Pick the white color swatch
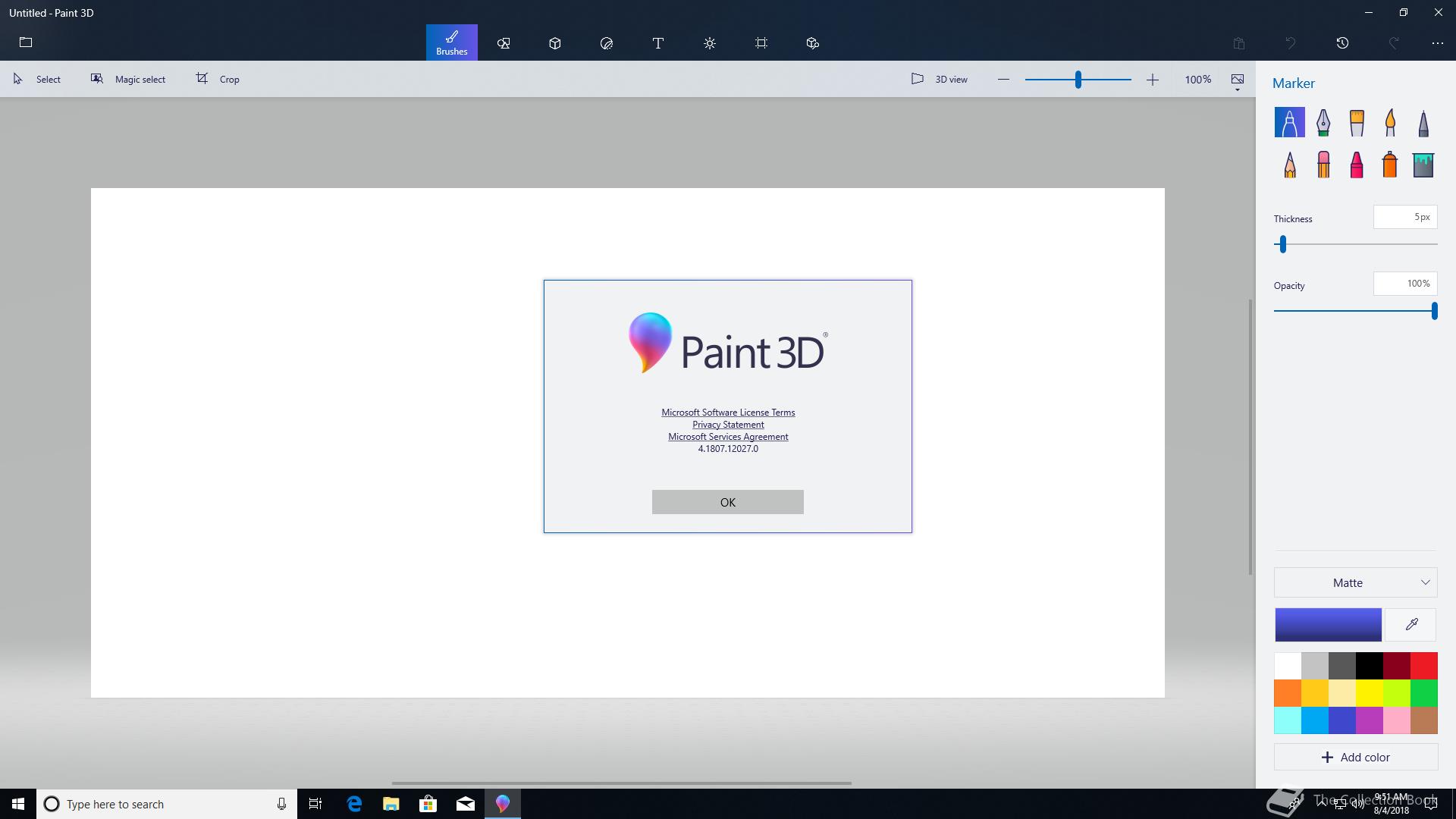Image resolution: width=1456 pixels, height=819 pixels. click(1288, 666)
